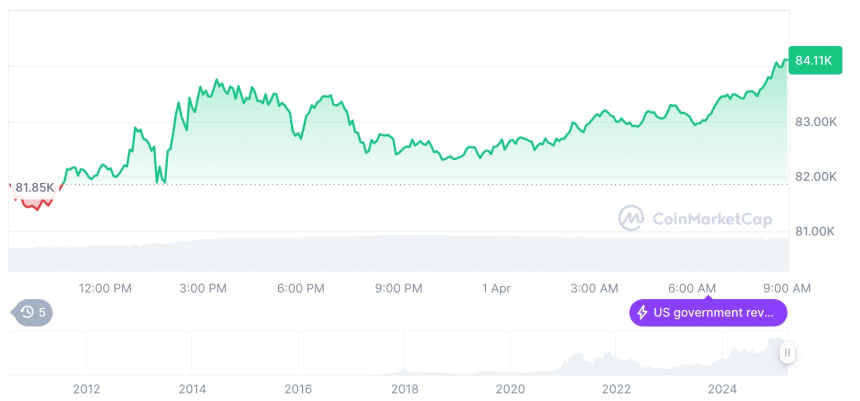Click the 81.85K opening price label

(x=34, y=187)
